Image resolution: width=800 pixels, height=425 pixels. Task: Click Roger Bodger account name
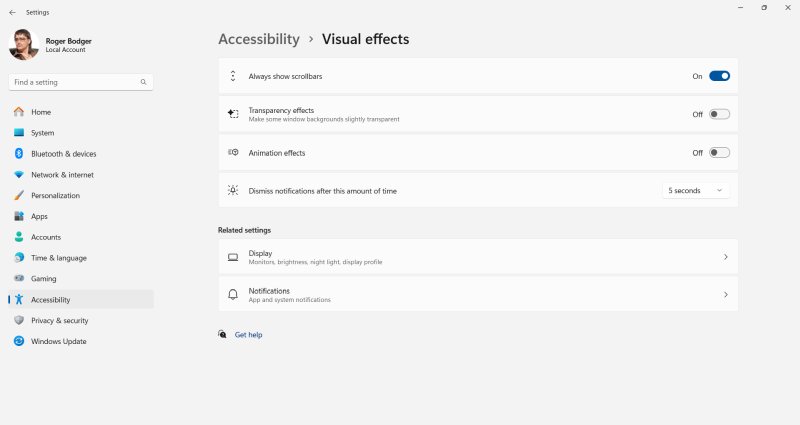[x=68, y=41]
